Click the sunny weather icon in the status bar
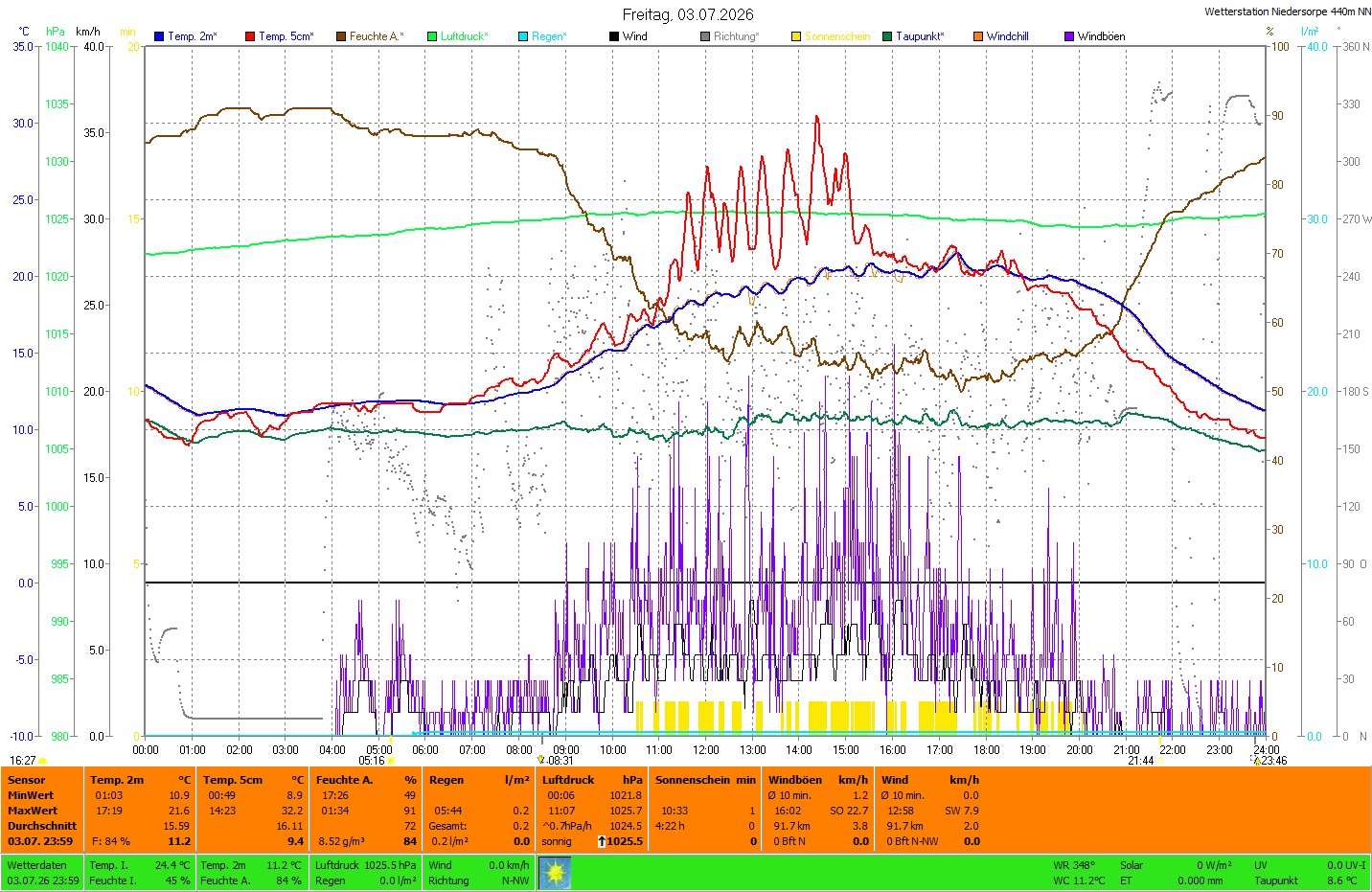1372x892 pixels. (x=555, y=872)
